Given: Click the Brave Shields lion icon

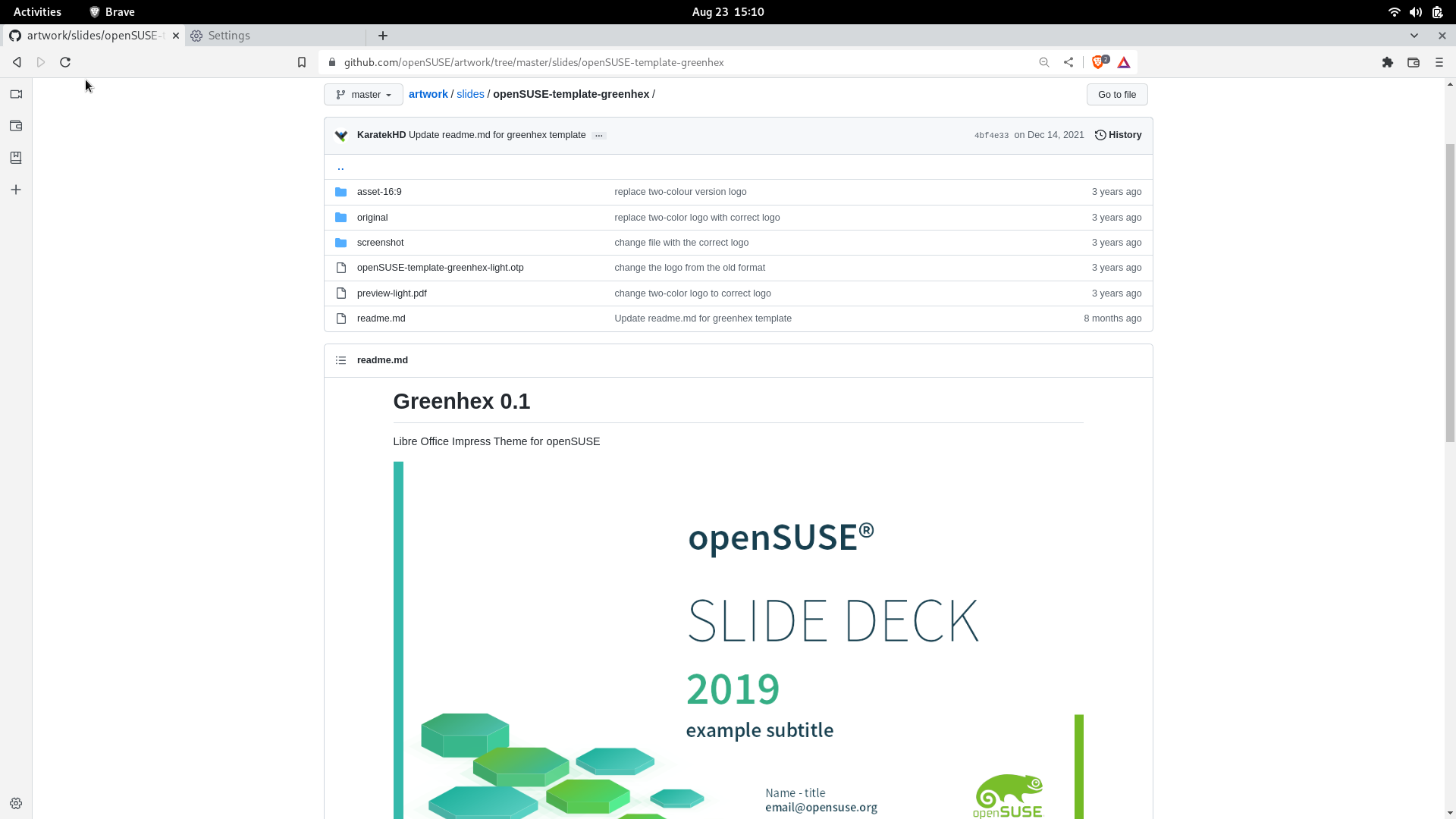Looking at the screenshot, I should tap(1098, 62).
